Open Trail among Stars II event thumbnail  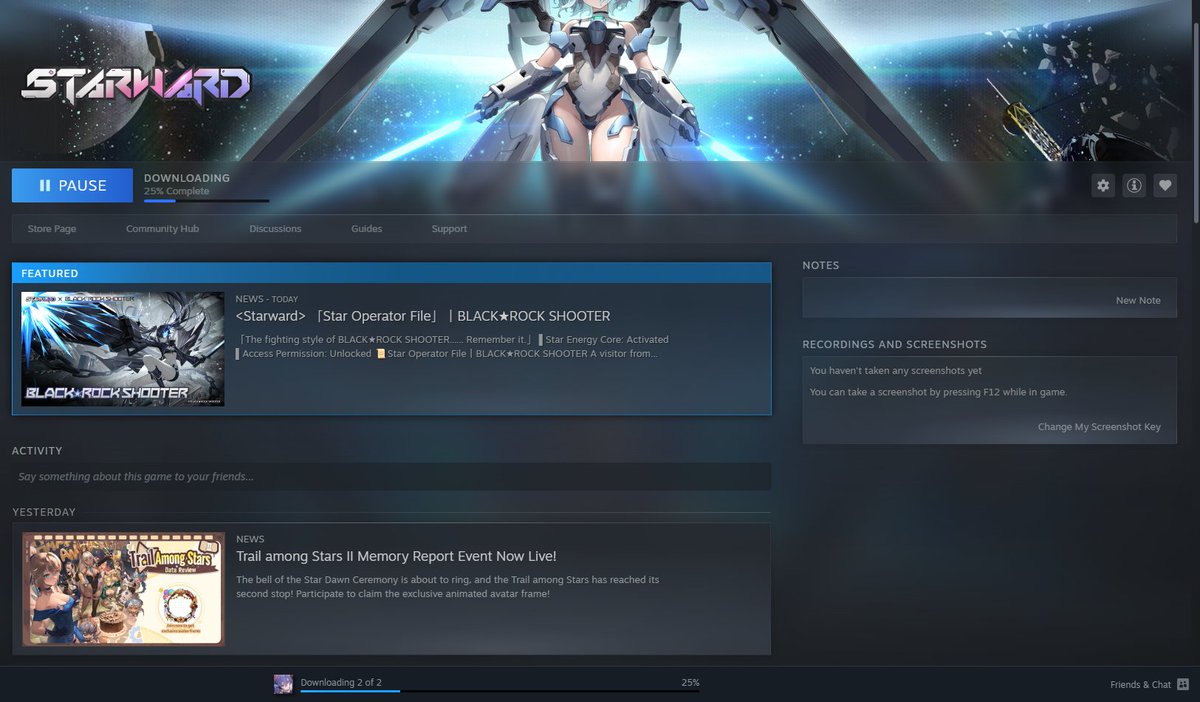pyautogui.click(x=124, y=589)
